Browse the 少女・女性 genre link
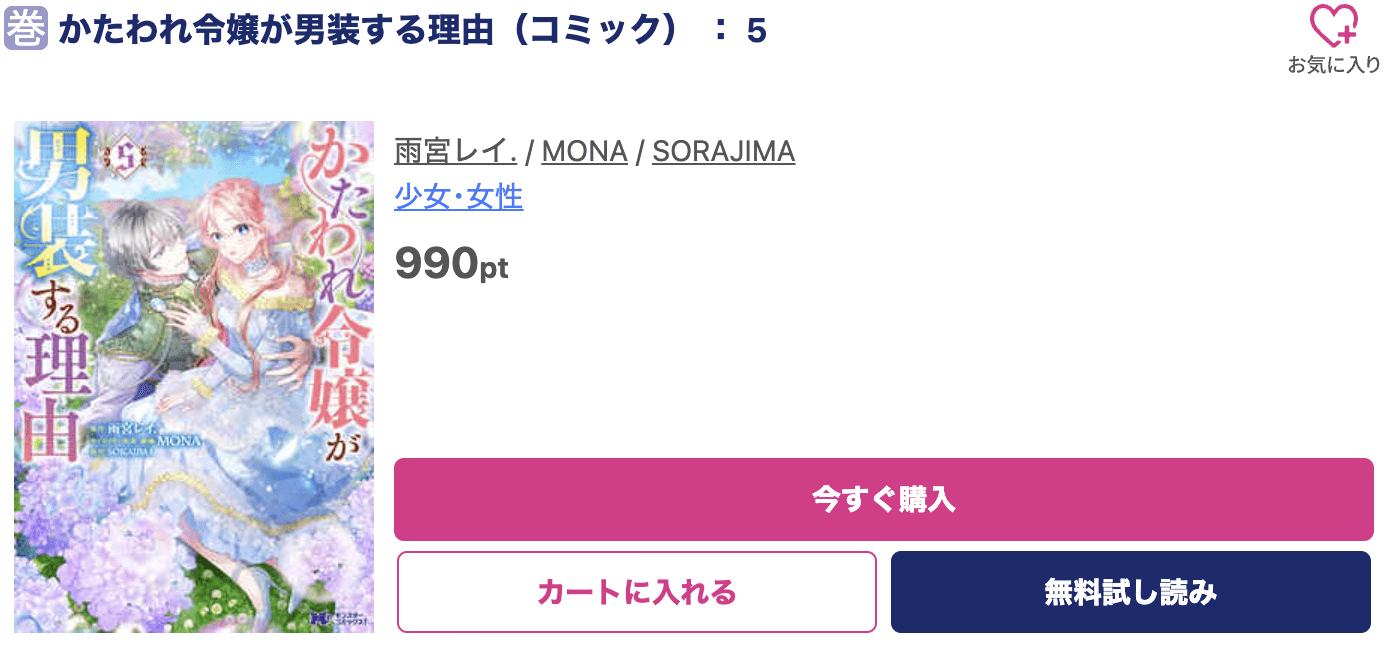Viewport: 1390px width, 646px height. 459,196
